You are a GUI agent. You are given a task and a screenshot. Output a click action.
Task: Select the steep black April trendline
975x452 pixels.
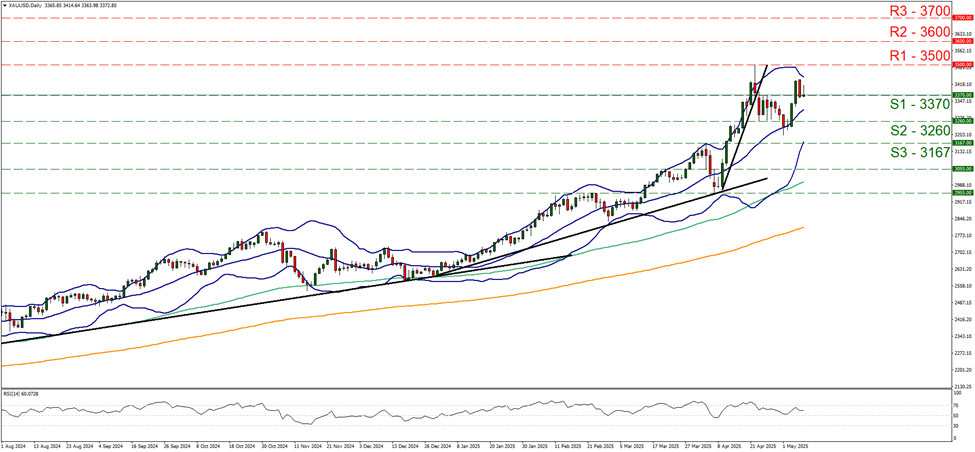(740, 125)
